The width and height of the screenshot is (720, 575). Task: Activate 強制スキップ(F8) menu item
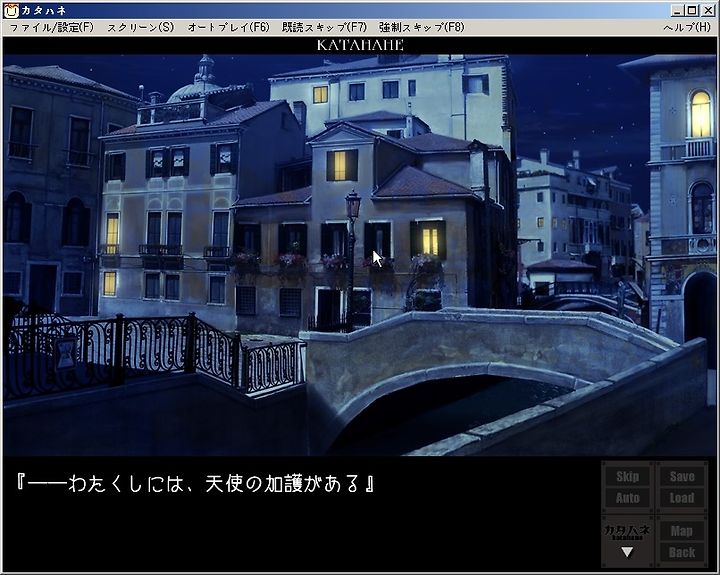422,28
